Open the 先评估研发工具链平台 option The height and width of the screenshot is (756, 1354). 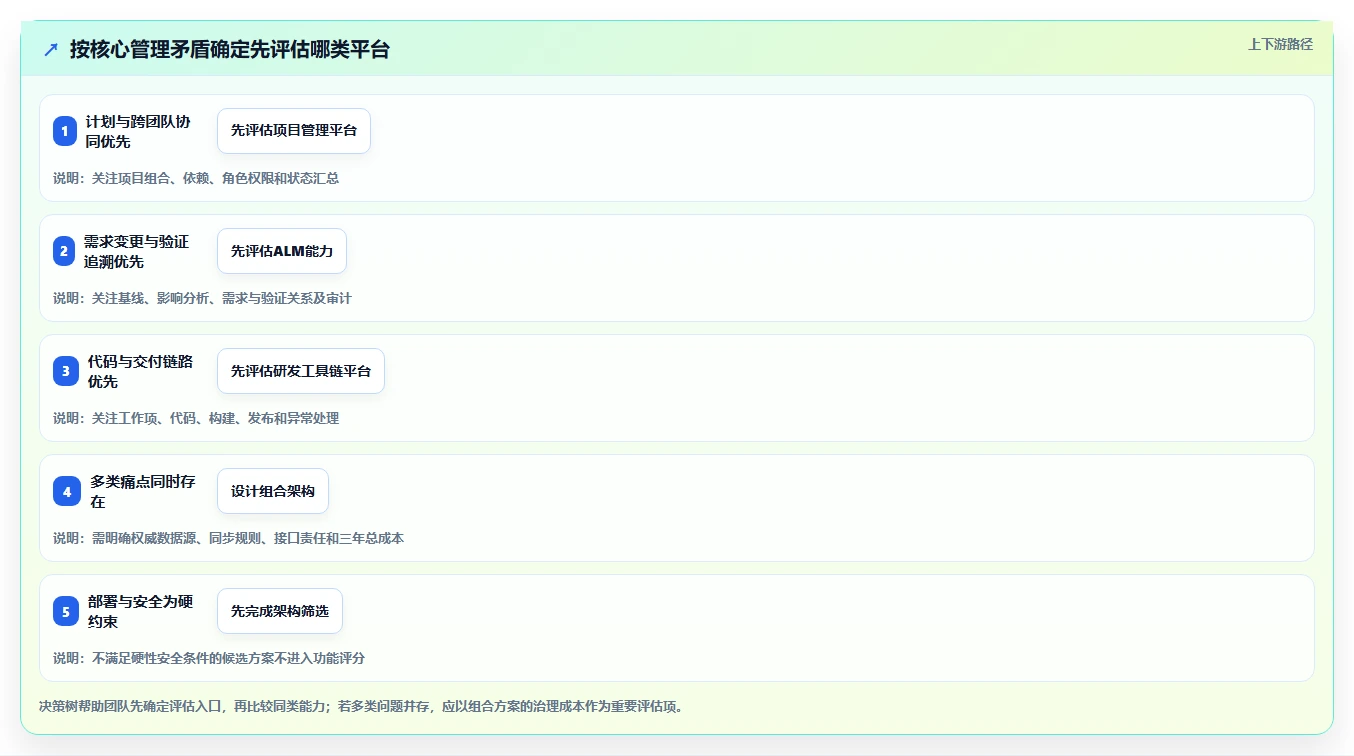(x=301, y=371)
